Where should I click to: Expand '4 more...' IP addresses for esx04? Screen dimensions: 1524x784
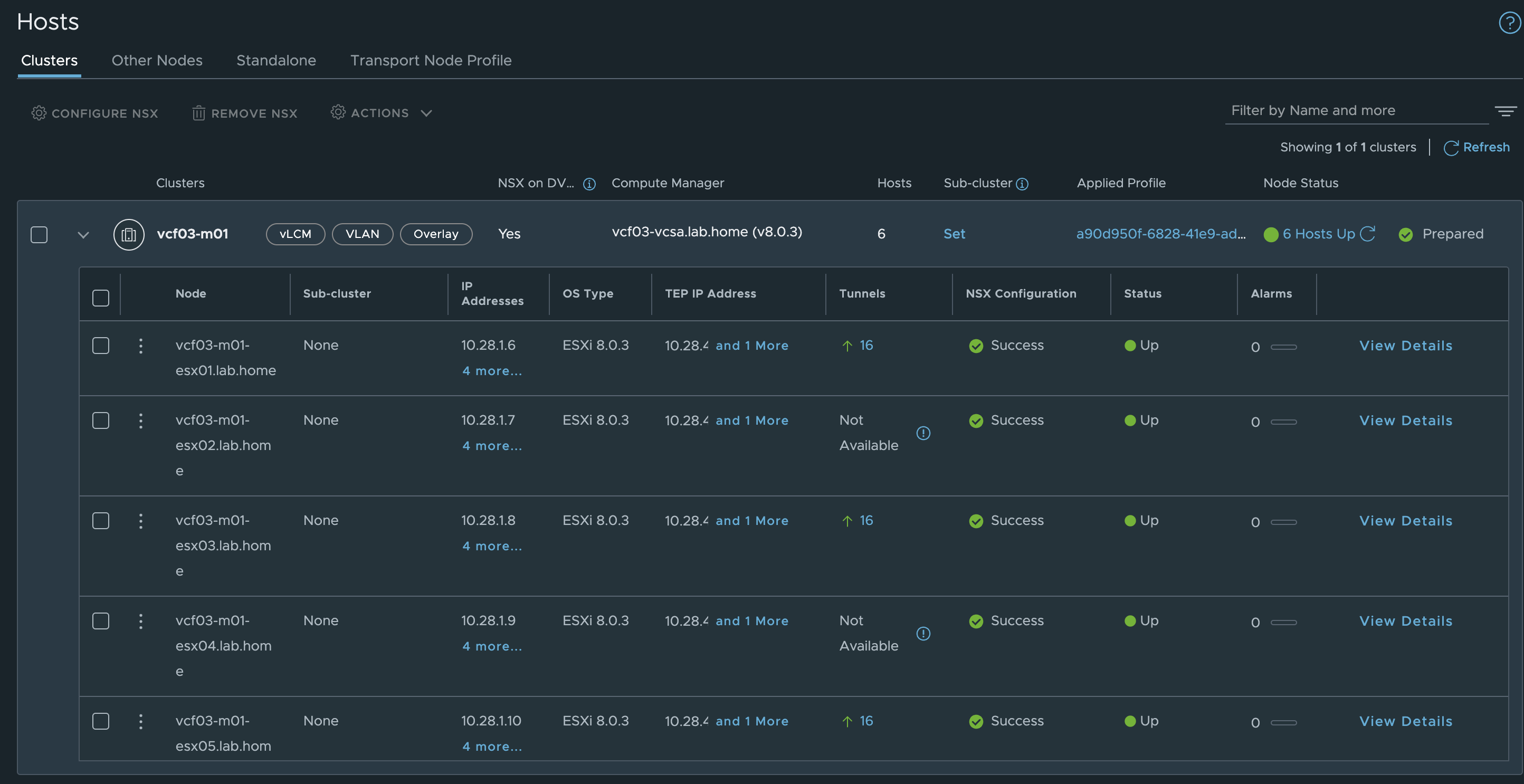[492, 646]
